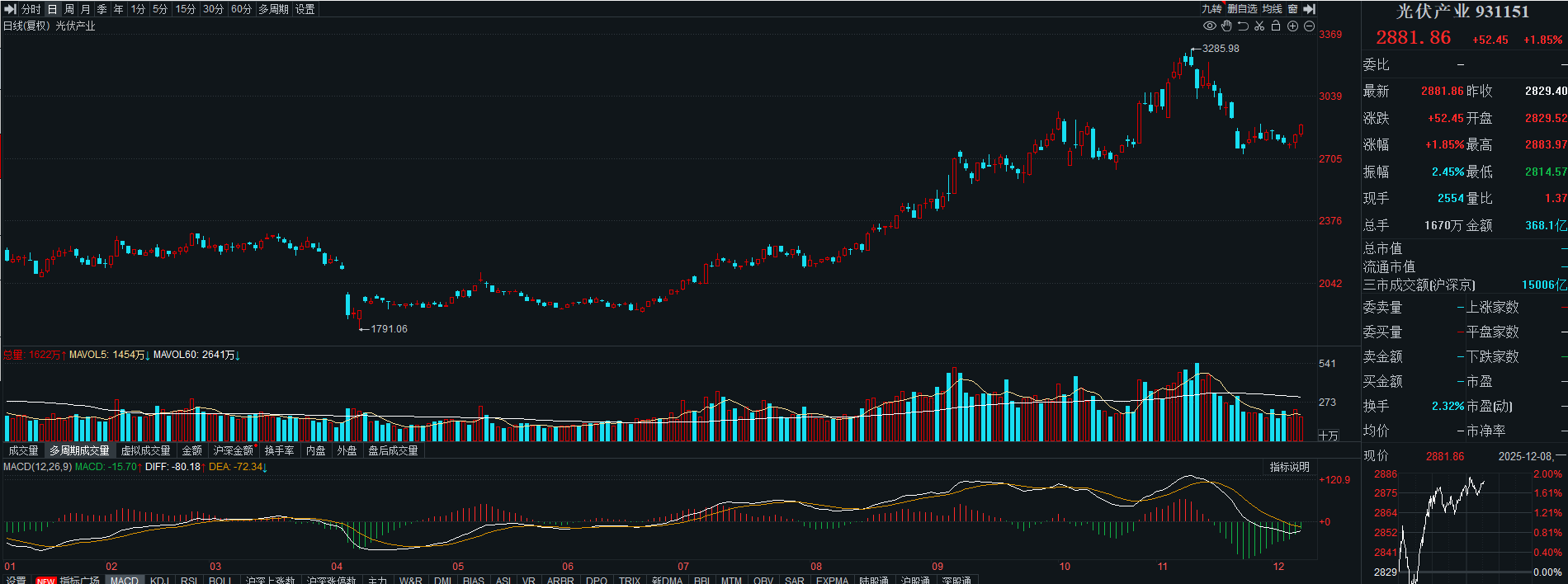The width and height of the screenshot is (1568, 584).
Task: Select the 月 monthly period tab
Action: coord(86,9)
